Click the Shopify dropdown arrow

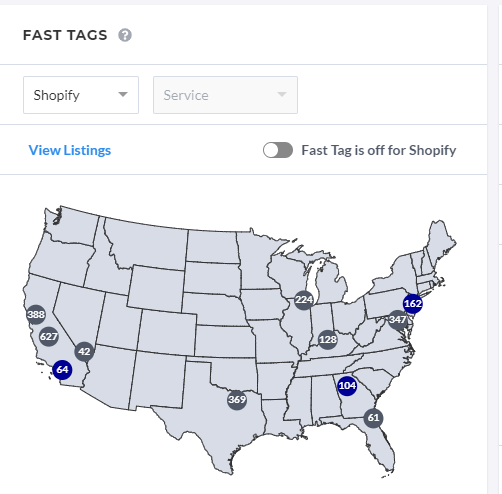click(123, 94)
